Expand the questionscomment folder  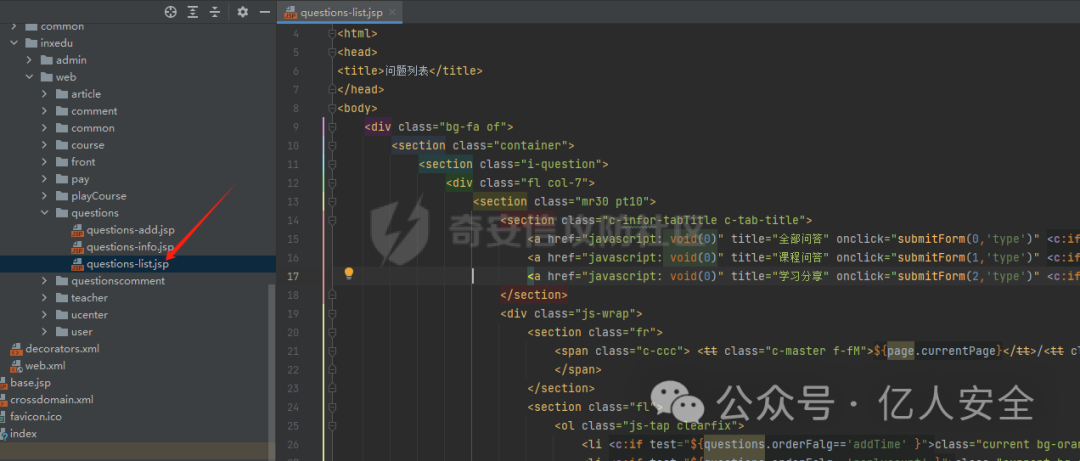click(45, 280)
